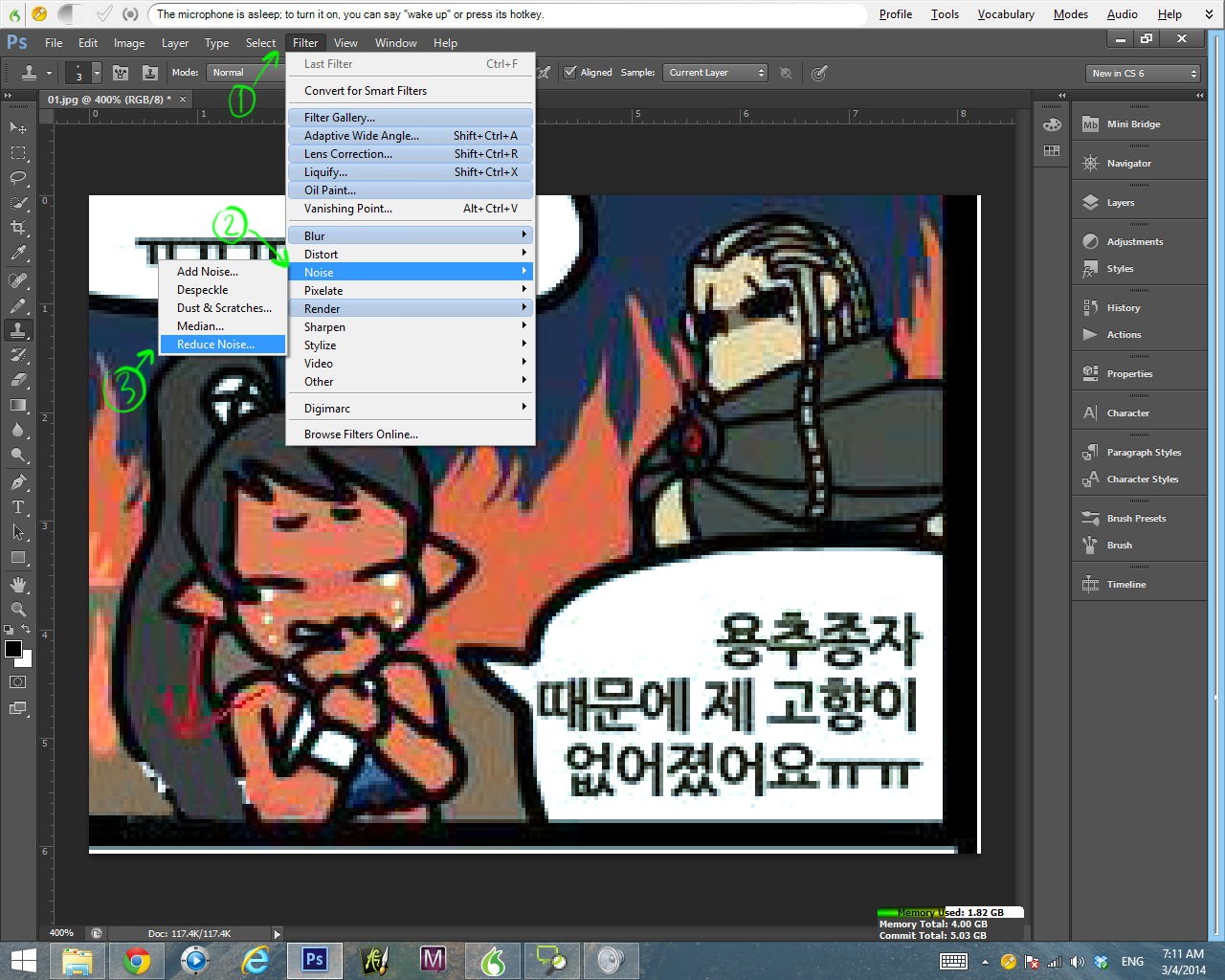Choose Liquify from the Filter menu
Viewport: 1225px width, 980px height.
[410, 171]
